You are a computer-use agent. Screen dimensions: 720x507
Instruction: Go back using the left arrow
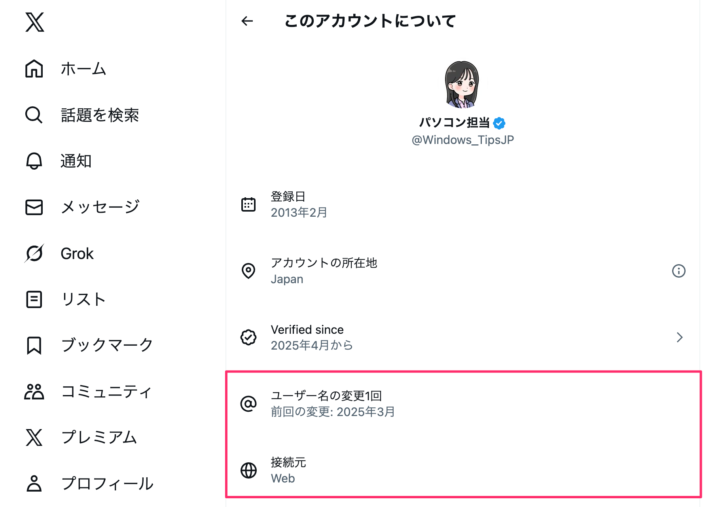click(x=247, y=21)
